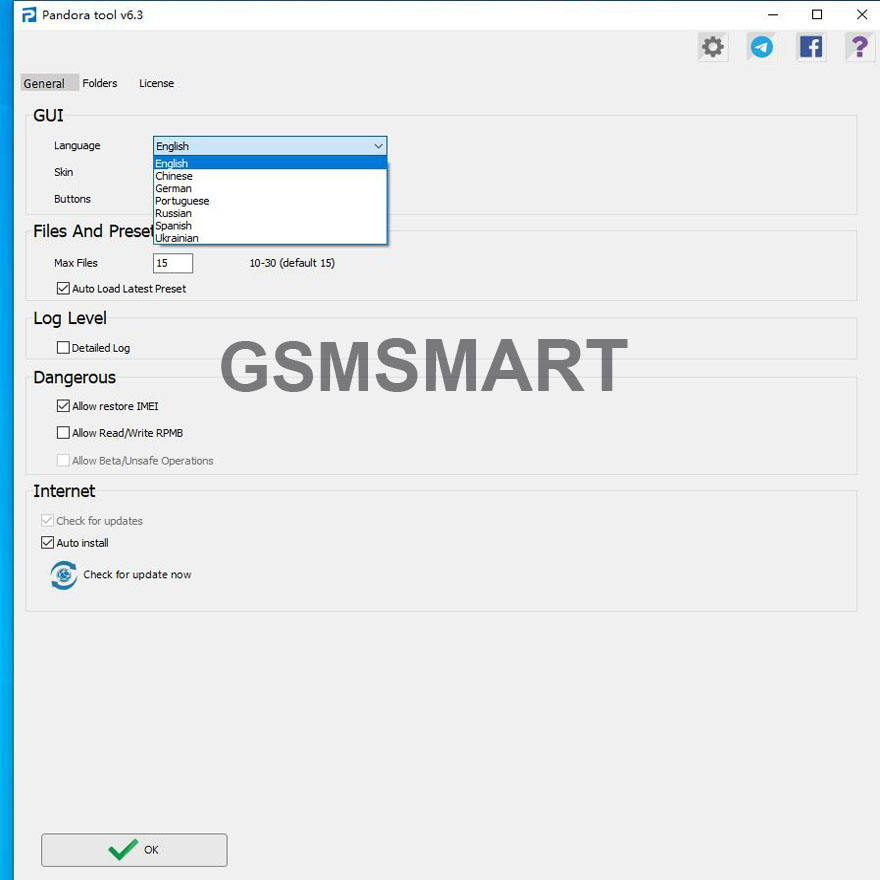880x880 pixels.
Task: Click Allow Beta/Unsafe Operations checkbox
Action: coord(63,460)
